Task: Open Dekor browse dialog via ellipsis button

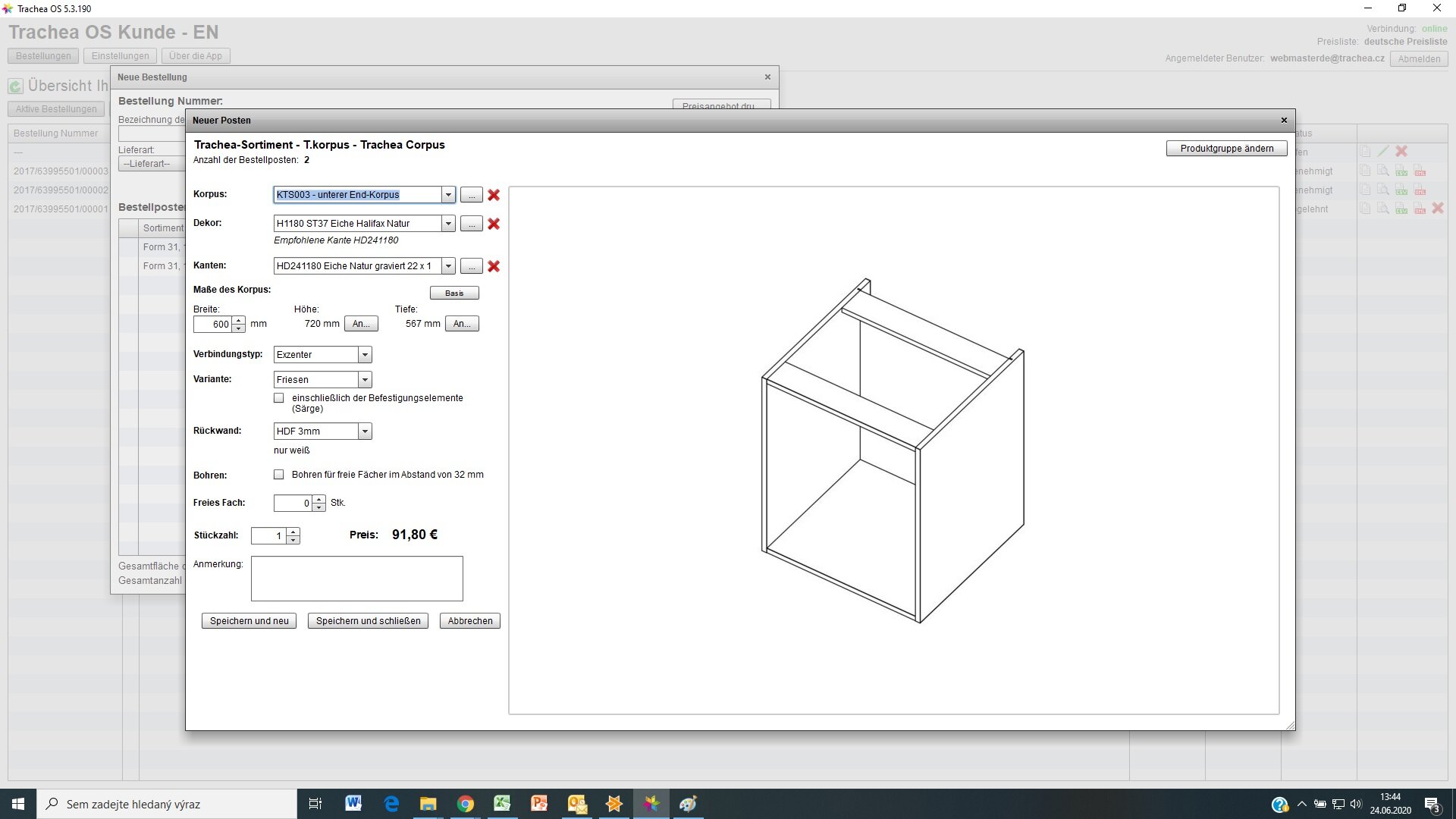Action: tap(471, 224)
